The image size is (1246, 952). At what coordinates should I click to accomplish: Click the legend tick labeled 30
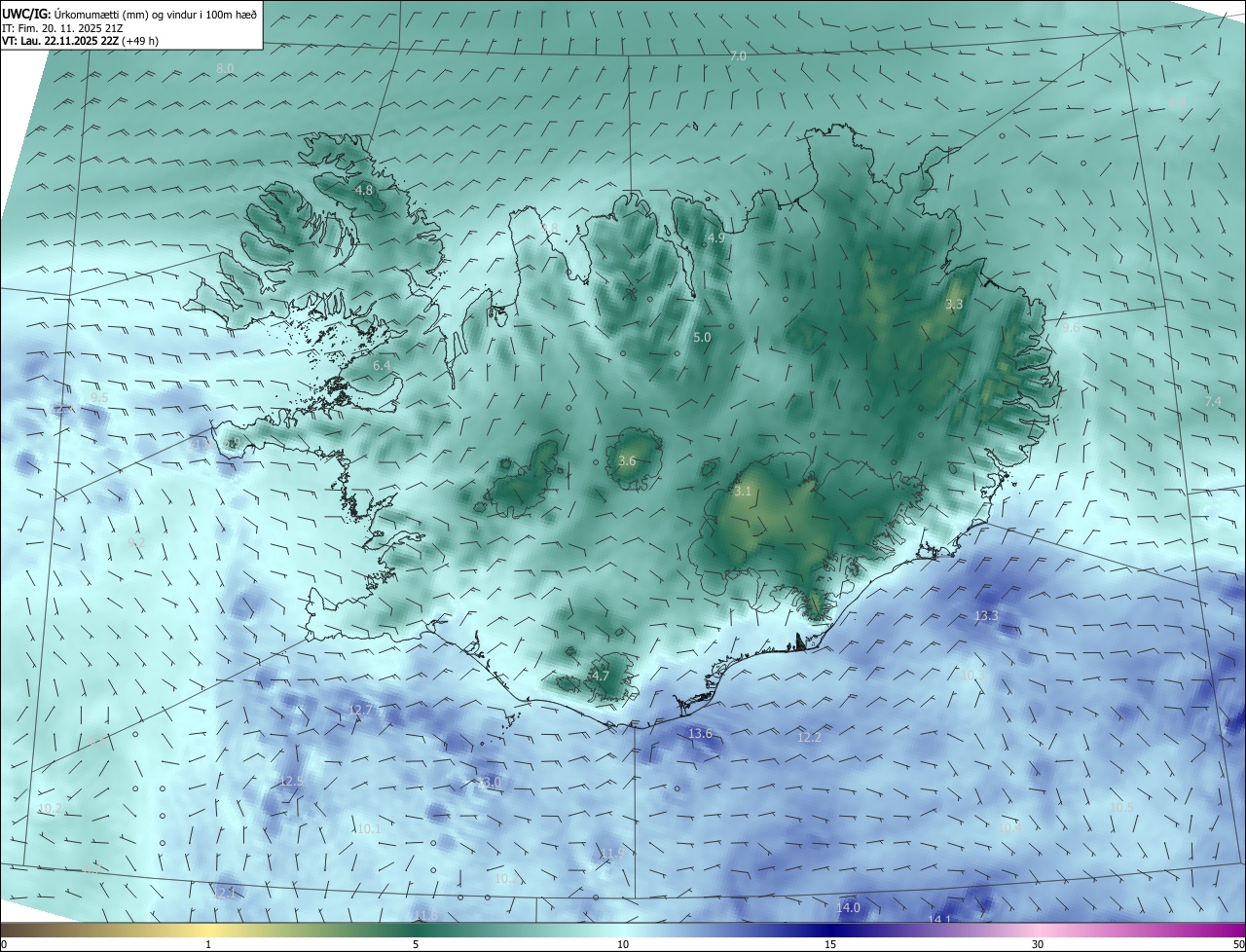tap(1038, 944)
